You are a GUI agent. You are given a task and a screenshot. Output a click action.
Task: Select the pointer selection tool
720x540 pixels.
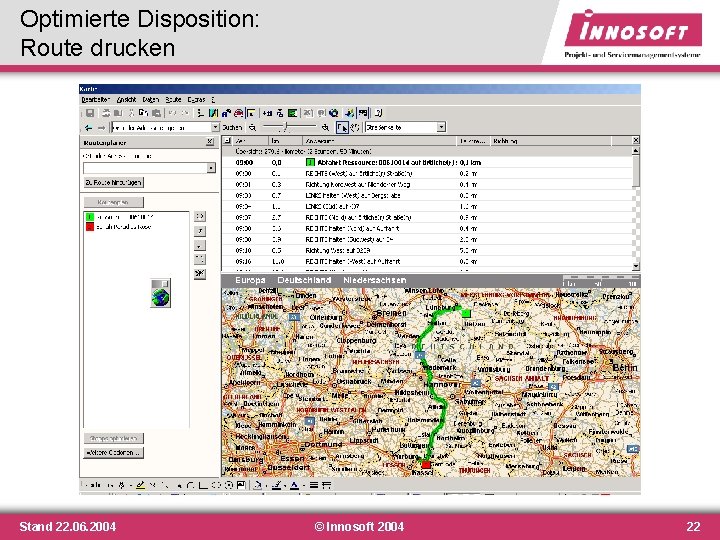click(x=342, y=127)
